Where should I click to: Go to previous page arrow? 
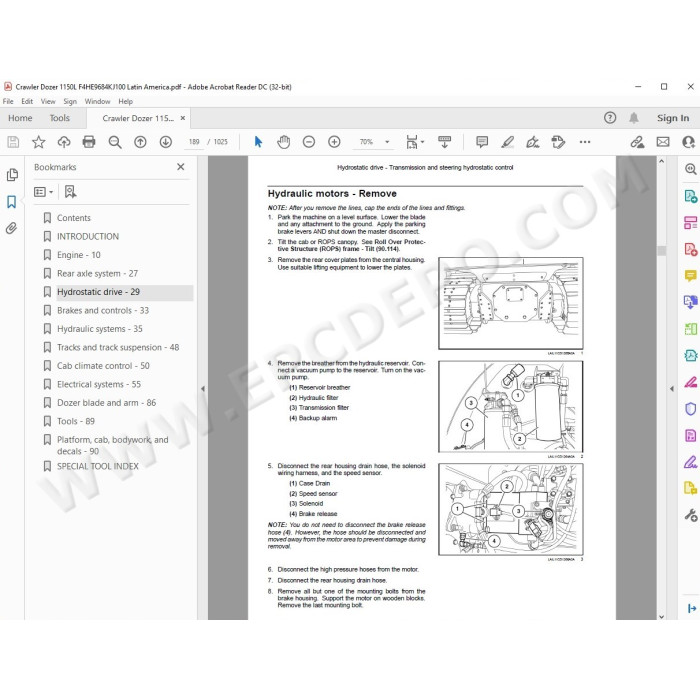(x=140, y=142)
